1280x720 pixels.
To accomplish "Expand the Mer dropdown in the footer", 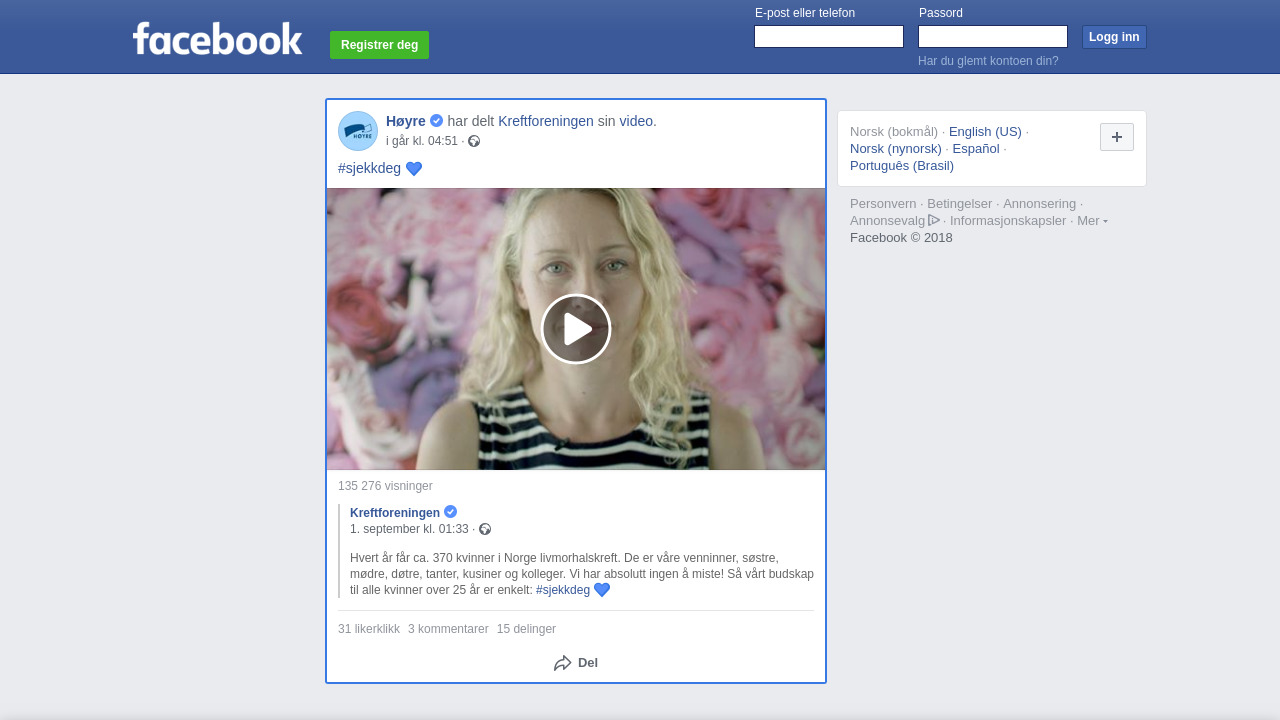I will 1092,221.
